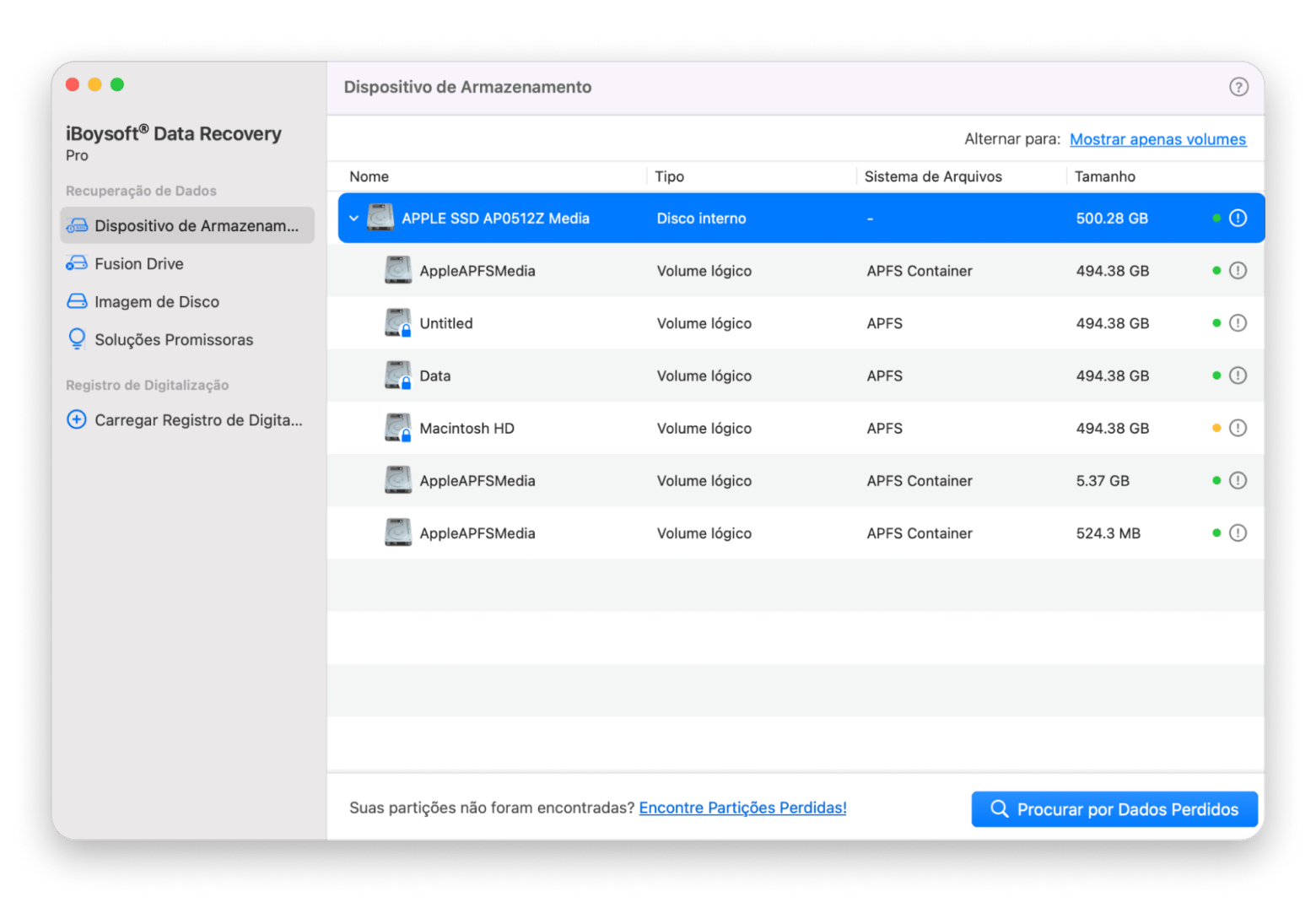Image resolution: width=1316 pixels, height=908 pixels.
Task: Open info icon for the Macintosh HD volume
Action: click(1238, 428)
